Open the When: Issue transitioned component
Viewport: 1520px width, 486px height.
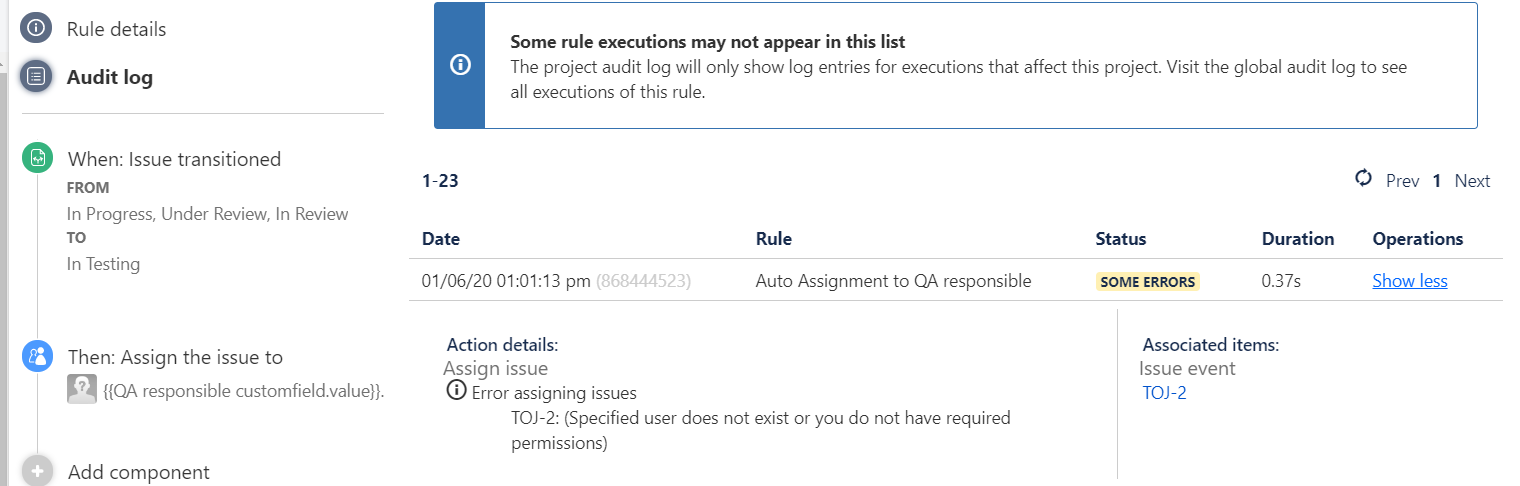(174, 159)
